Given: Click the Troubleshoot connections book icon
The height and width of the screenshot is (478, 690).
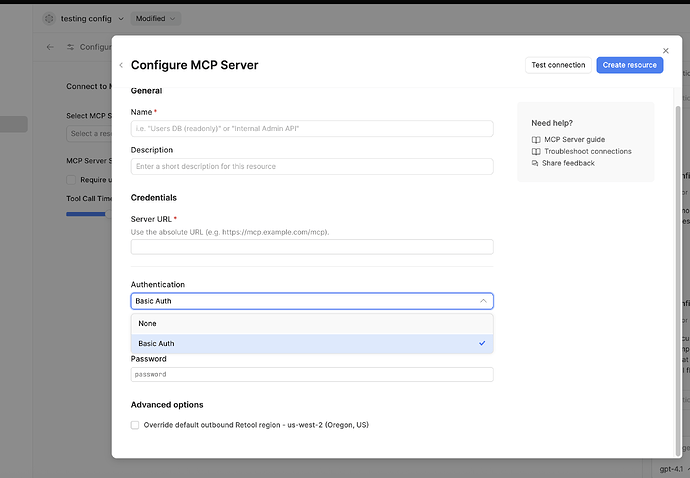Looking at the screenshot, I should click(536, 151).
